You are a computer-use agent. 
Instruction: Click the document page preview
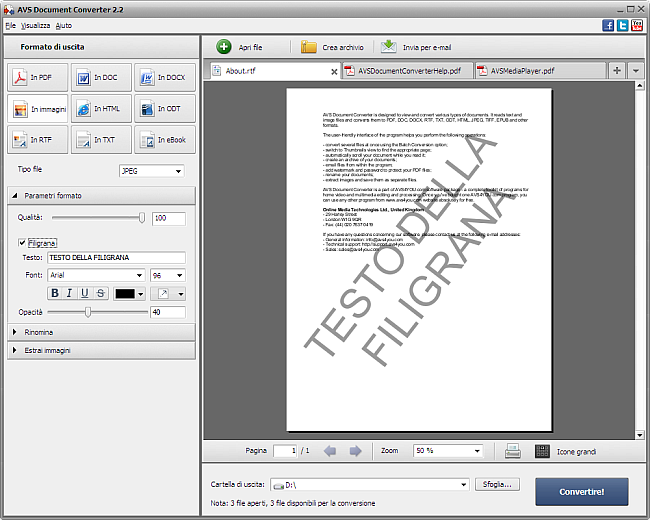pos(419,260)
